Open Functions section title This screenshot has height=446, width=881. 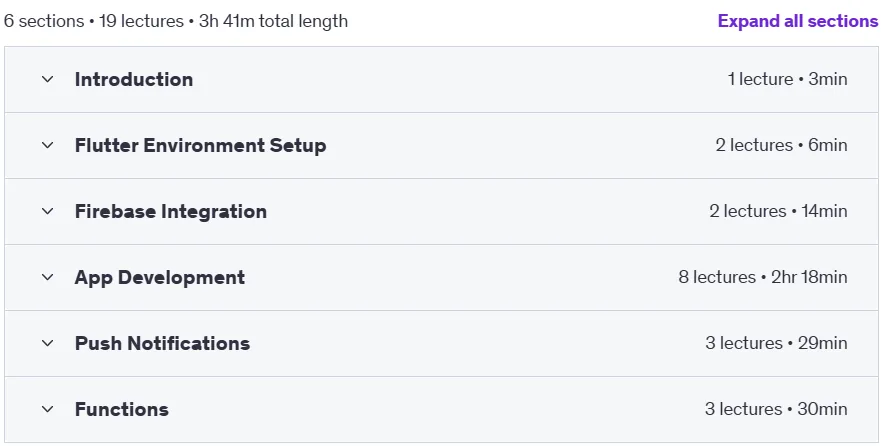click(121, 409)
